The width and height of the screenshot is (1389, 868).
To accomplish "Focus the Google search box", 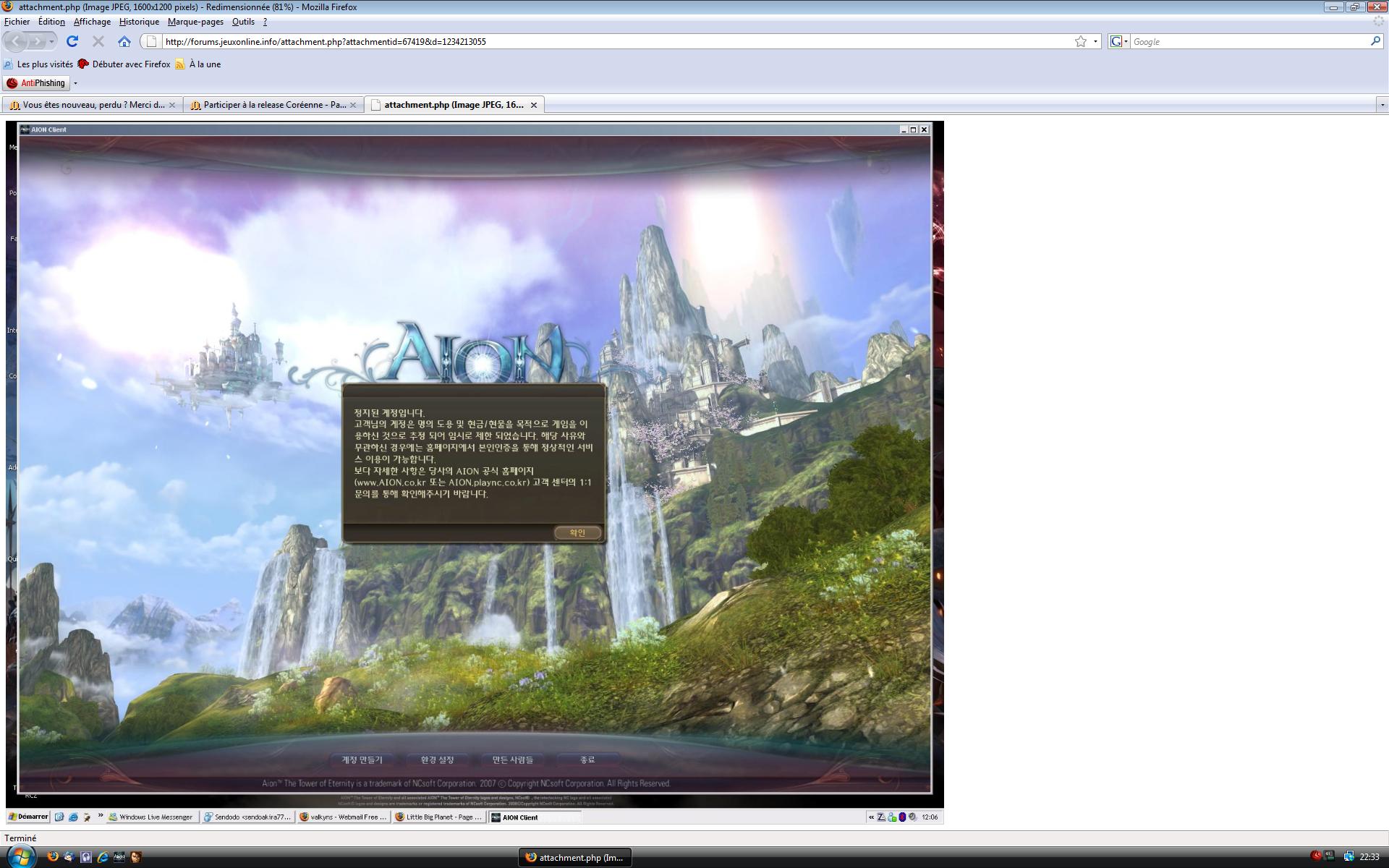I will (x=1249, y=41).
